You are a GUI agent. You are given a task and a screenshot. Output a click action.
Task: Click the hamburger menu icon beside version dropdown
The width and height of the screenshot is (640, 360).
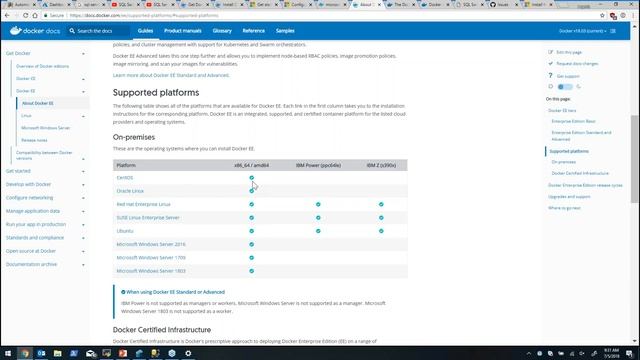tap(613, 31)
